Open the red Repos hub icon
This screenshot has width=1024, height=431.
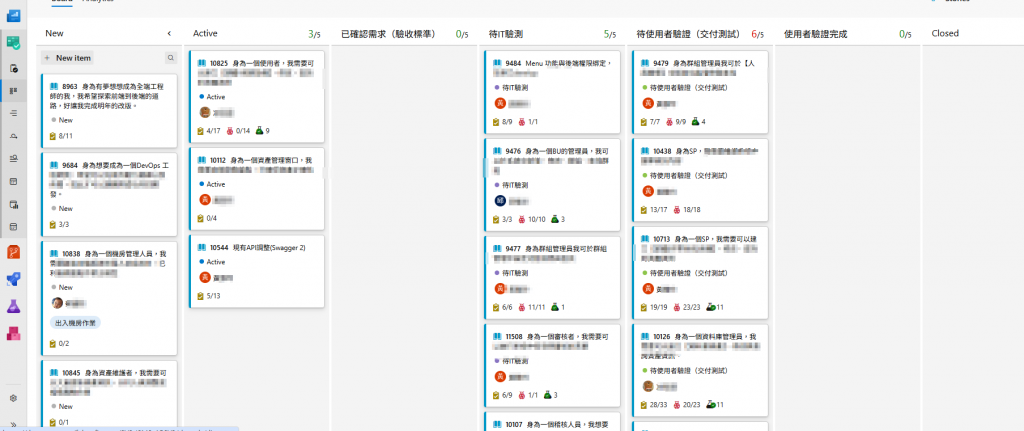coord(14,252)
